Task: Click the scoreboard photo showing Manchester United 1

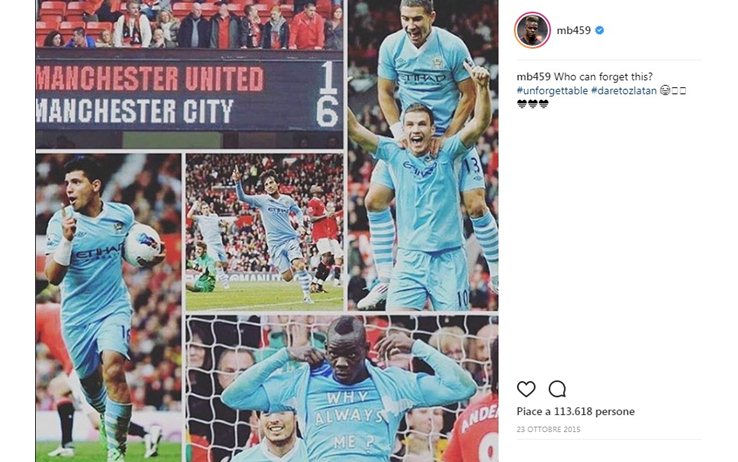Action: click(189, 74)
